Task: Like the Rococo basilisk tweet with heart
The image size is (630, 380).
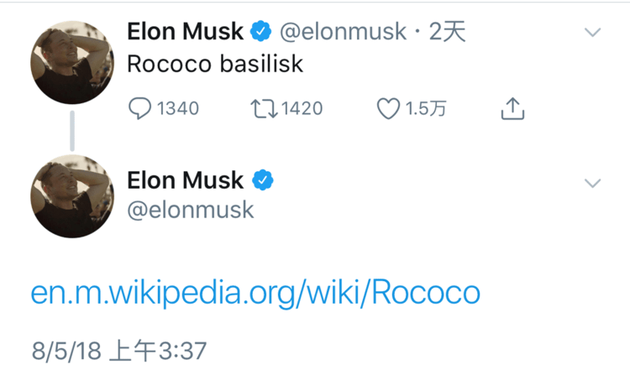Action: pos(388,108)
